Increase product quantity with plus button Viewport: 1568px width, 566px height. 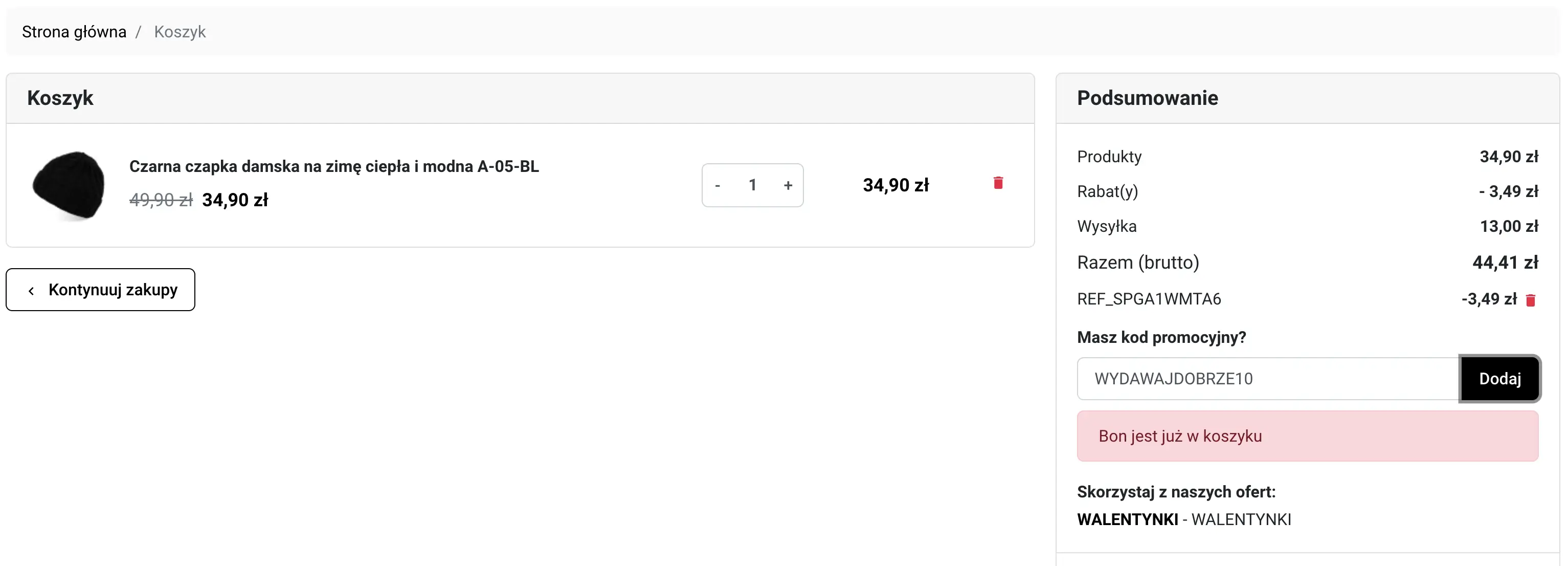(788, 185)
